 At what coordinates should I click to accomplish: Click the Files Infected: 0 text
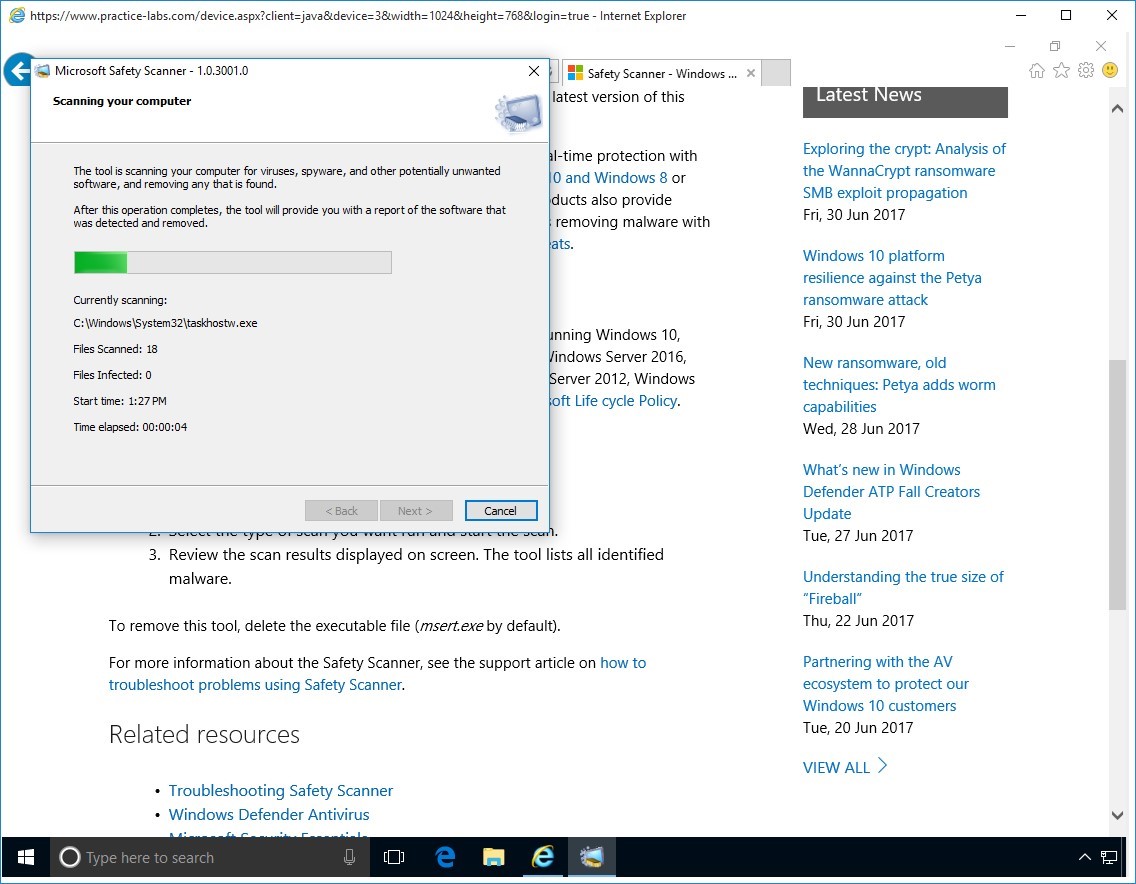112,375
